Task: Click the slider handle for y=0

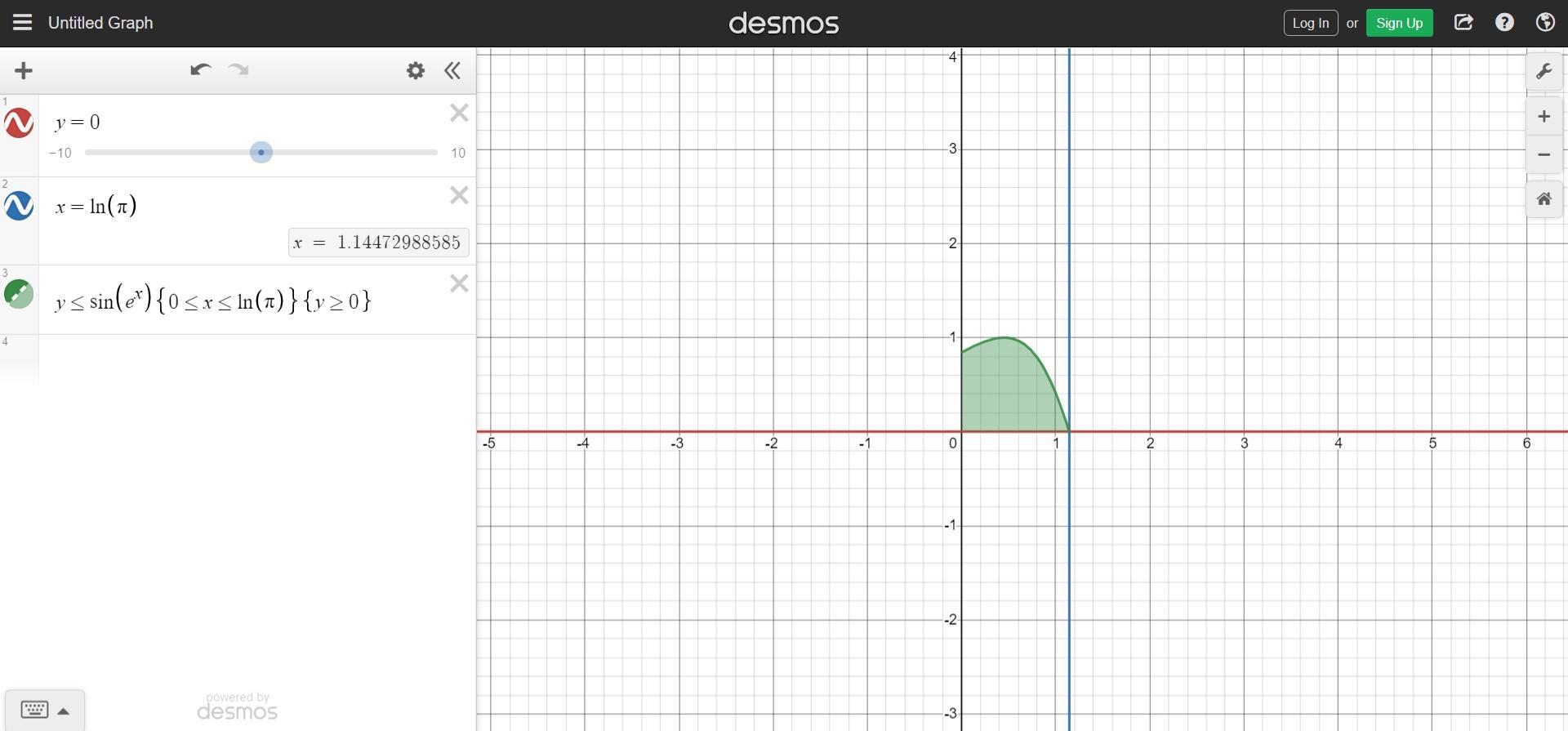Action: click(x=261, y=153)
